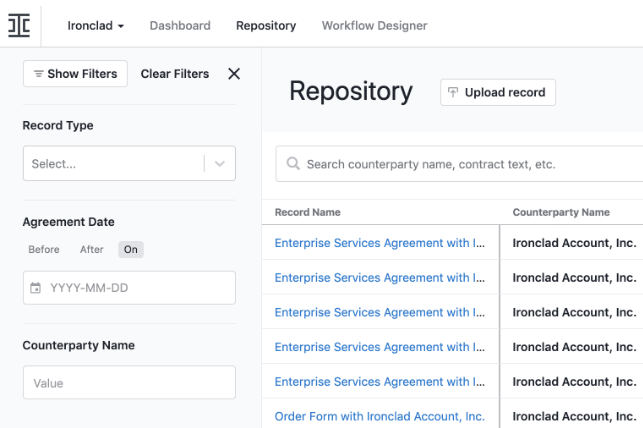Open the Order Form with Ironclad Account record

379,416
